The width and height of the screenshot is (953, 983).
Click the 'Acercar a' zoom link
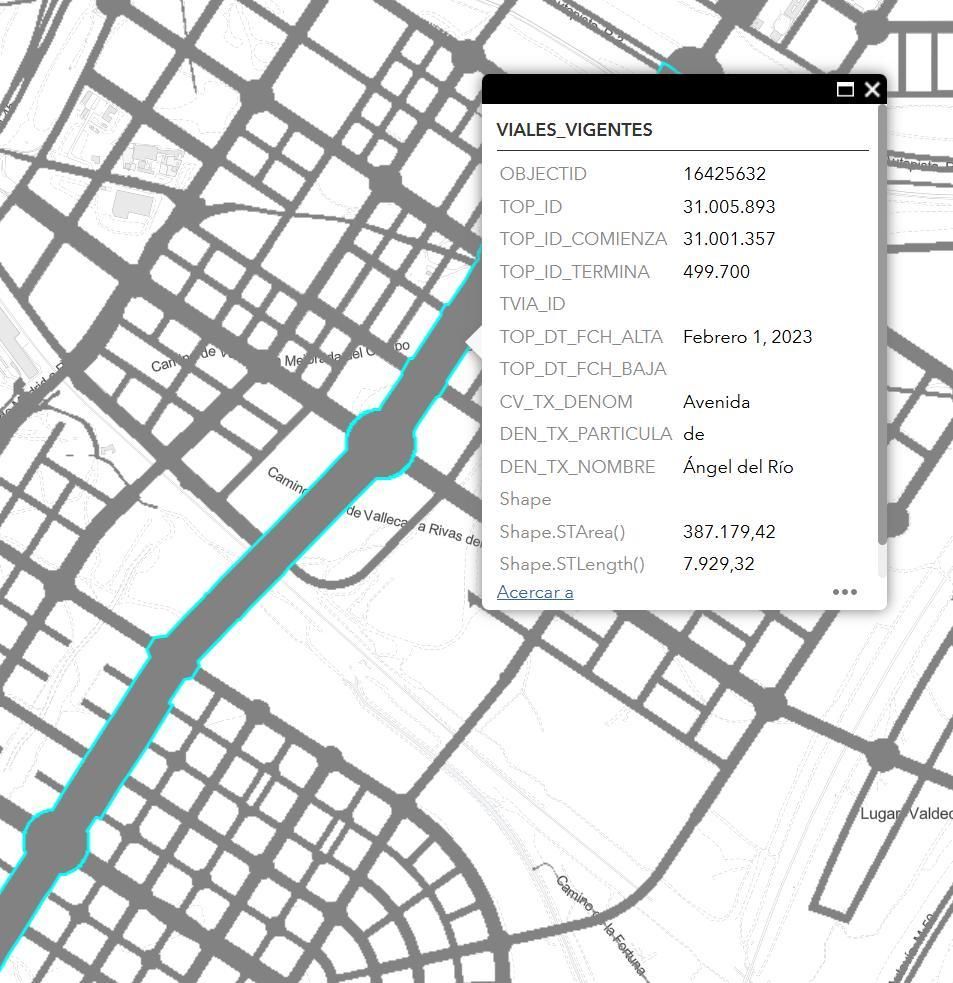[535, 592]
